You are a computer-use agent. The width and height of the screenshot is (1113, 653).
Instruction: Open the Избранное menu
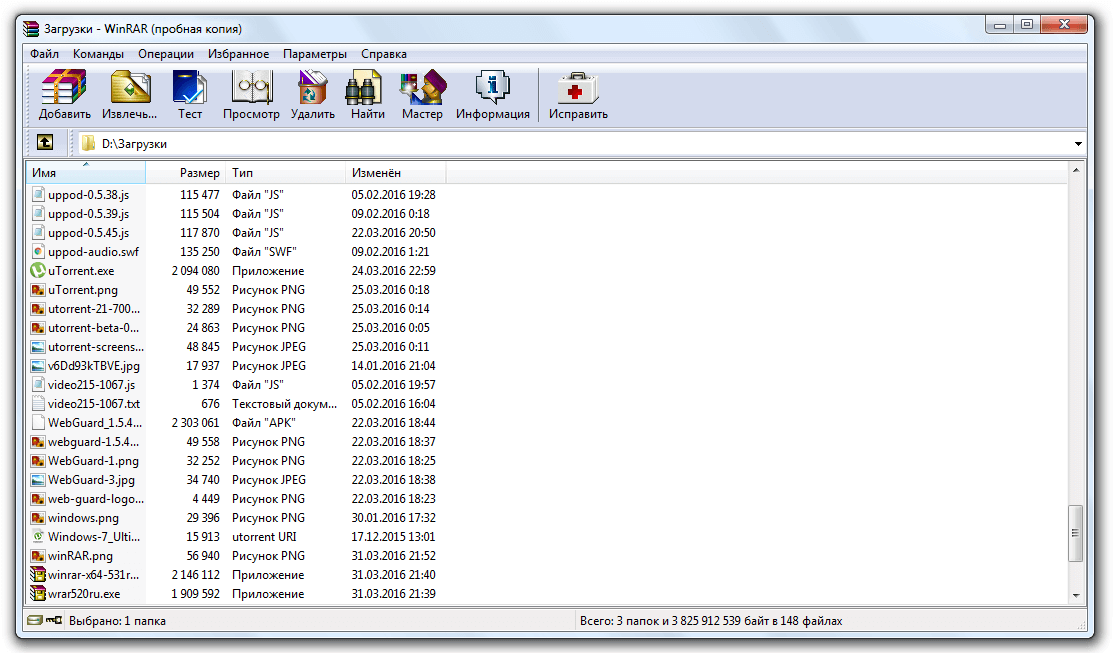pos(238,54)
